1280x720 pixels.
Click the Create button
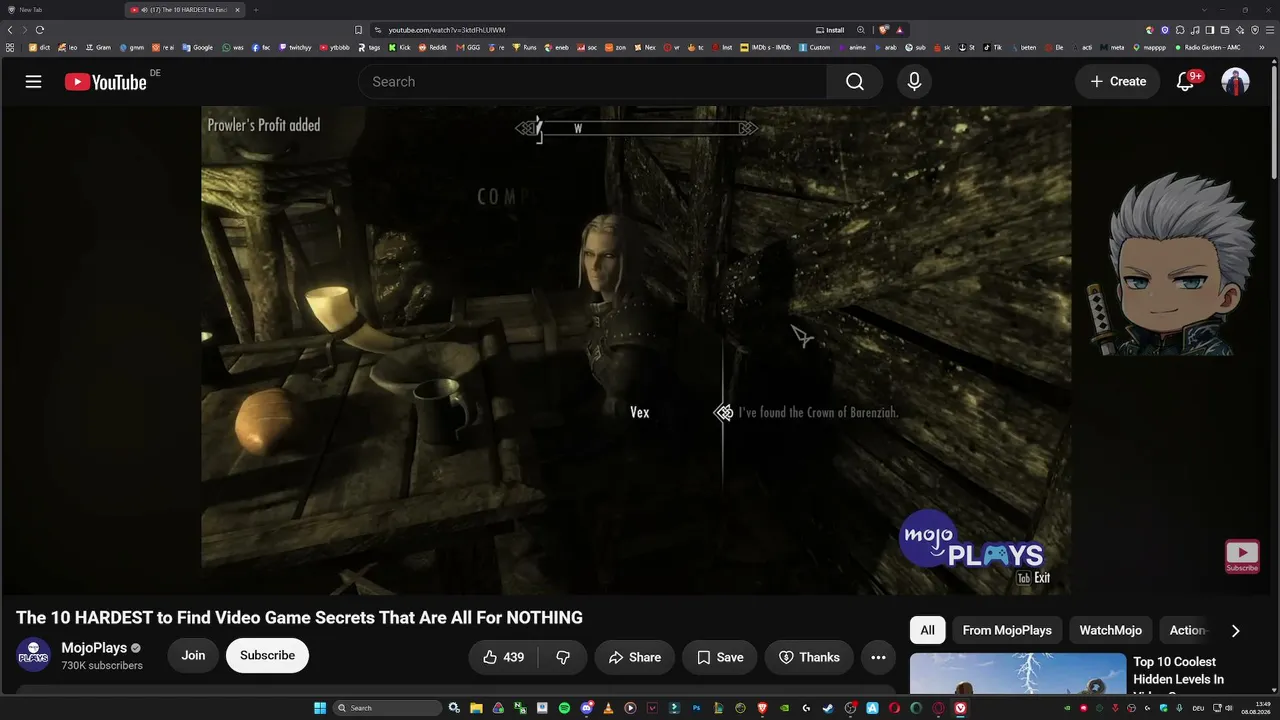[1118, 82]
